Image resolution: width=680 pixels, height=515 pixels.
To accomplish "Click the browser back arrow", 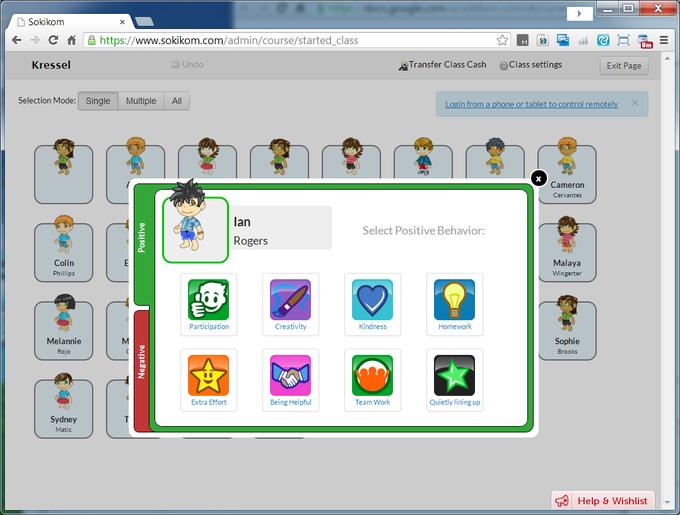I will 16,40.
